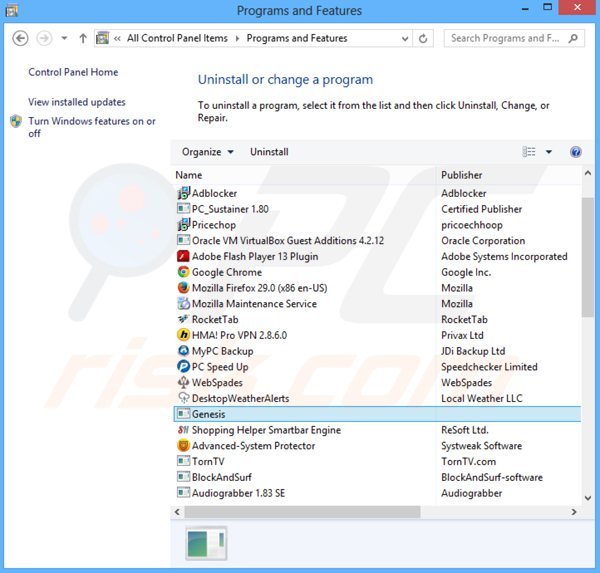
Task: Click the vertical scrollbar thumb
Action: (x=588, y=257)
